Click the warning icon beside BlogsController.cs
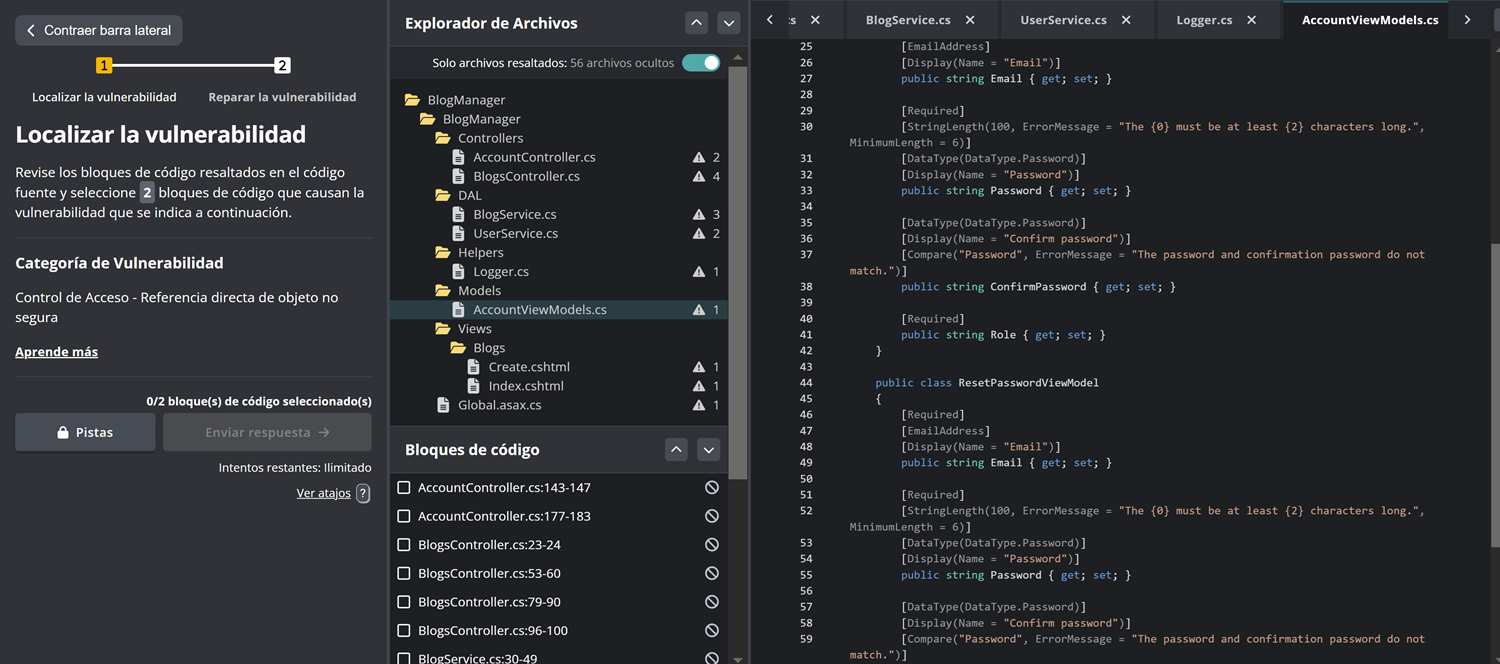Image resolution: width=1500 pixels, height=664 pixels. point(699,177)
